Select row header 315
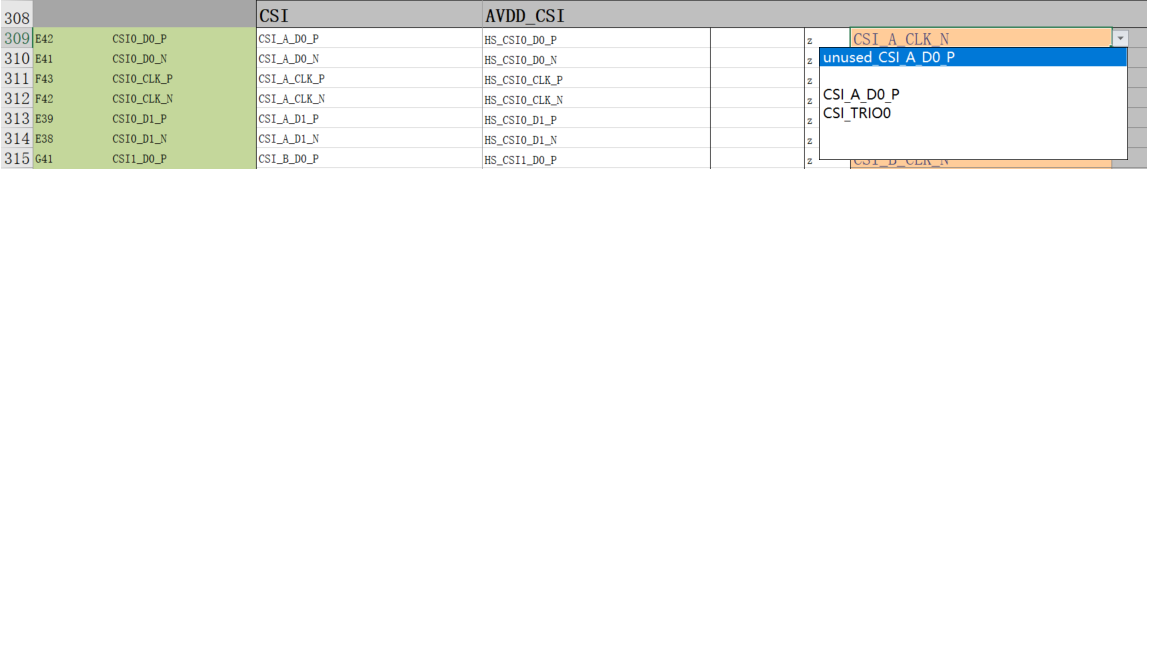Viewport: 1152px width, 648px height. click(x=17, y=158)
